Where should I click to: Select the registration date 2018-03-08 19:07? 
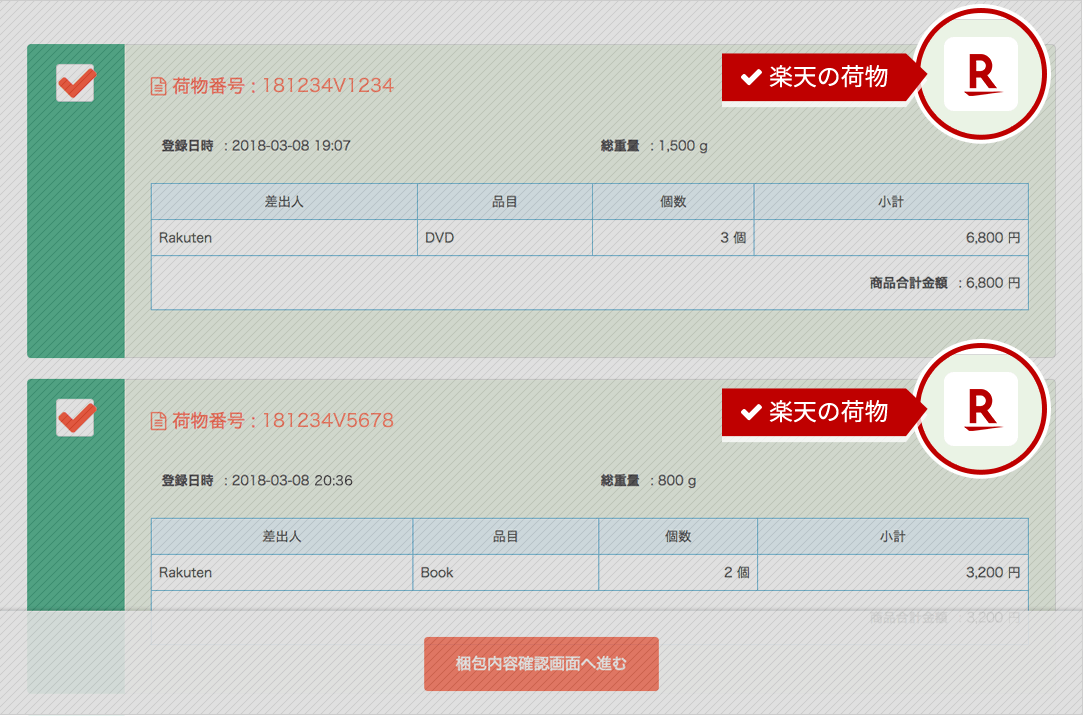coord(291,146)
